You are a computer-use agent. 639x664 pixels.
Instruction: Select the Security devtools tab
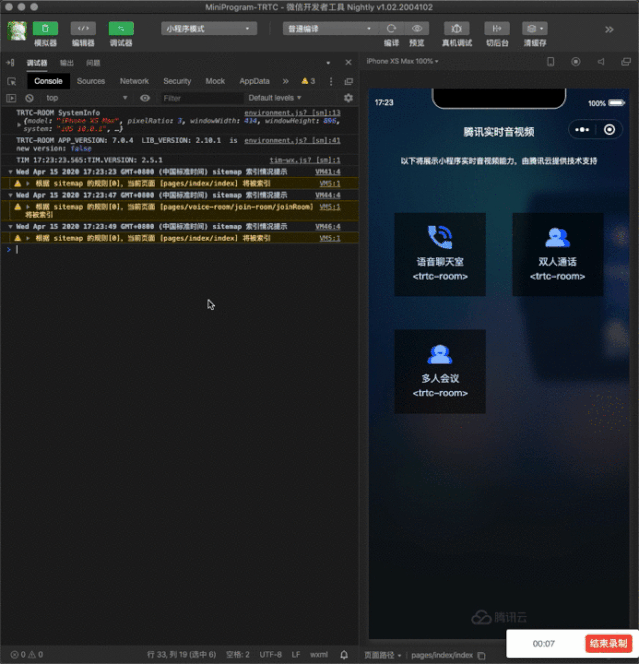tap(177, 81)
